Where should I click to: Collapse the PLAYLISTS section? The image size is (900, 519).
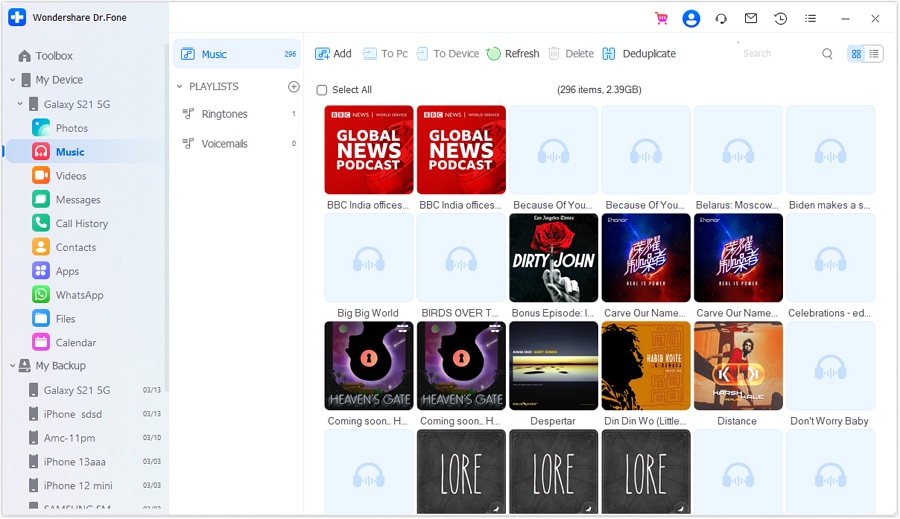point(180,86)
